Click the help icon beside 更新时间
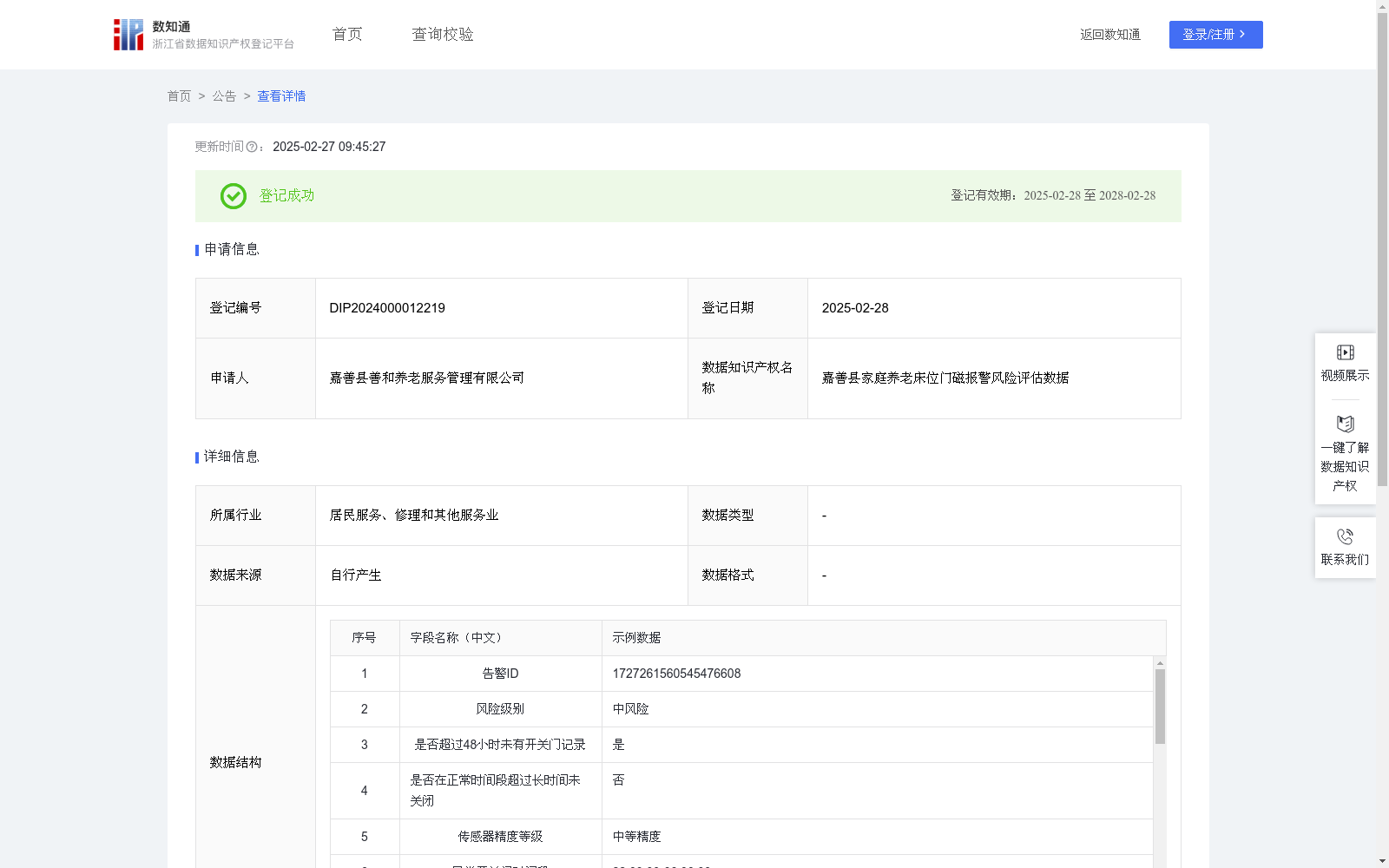 [x=252, y=147]
